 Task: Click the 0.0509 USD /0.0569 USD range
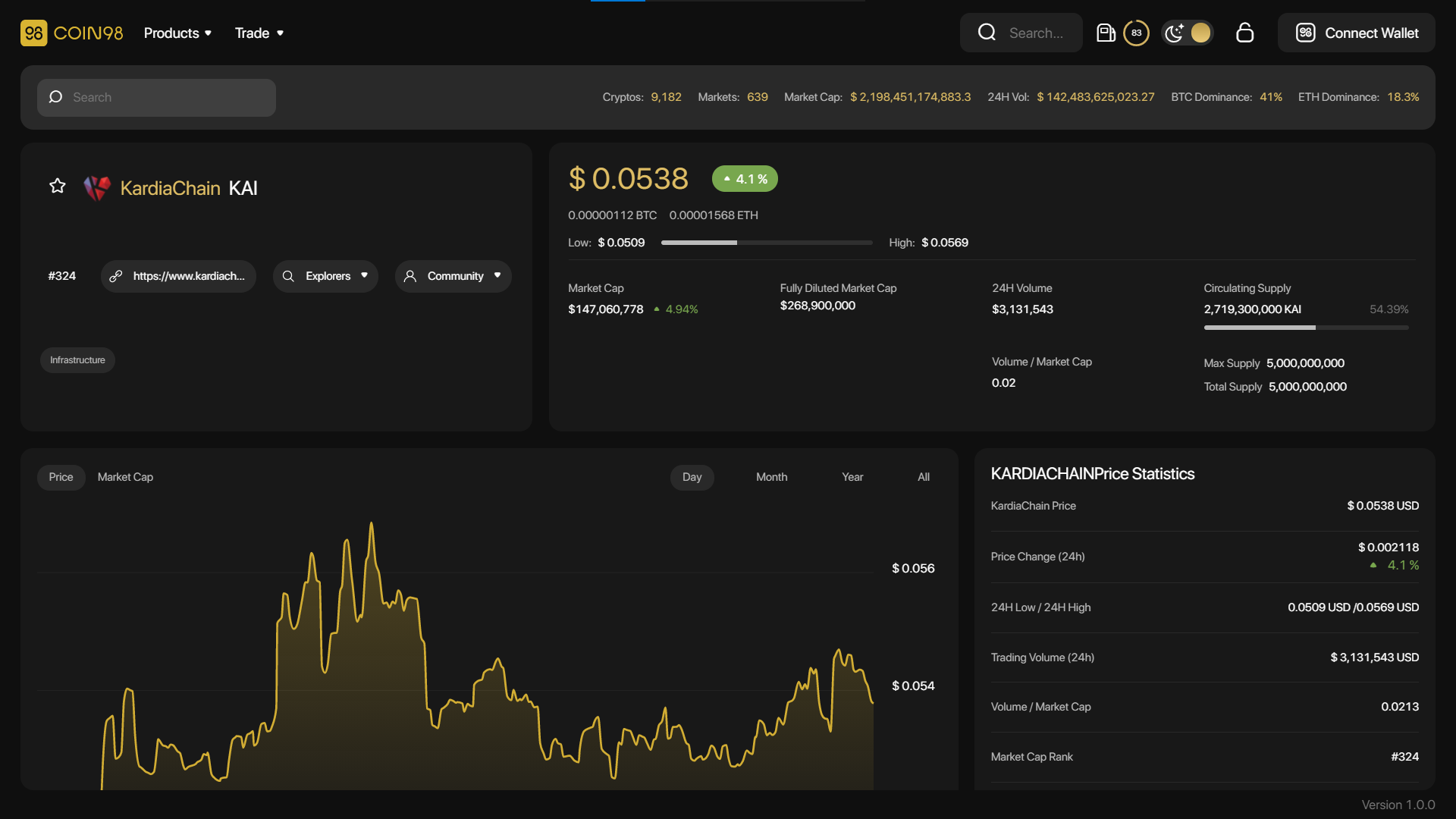pos(1353,607)
